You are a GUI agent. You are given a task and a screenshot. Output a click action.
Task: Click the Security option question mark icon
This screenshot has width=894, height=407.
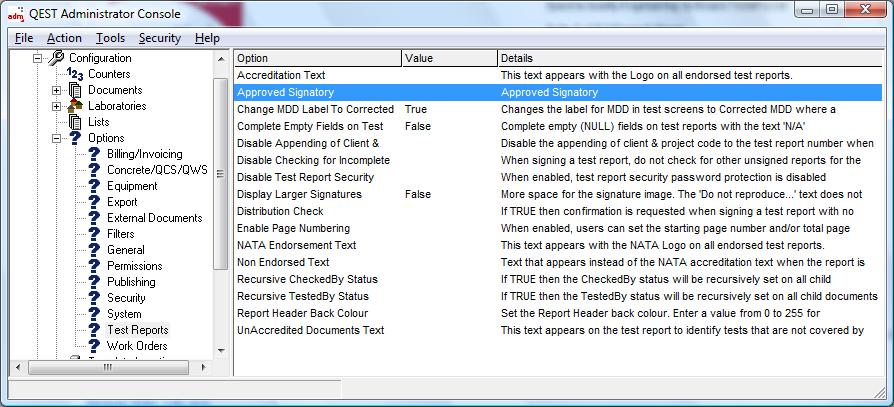94,298
